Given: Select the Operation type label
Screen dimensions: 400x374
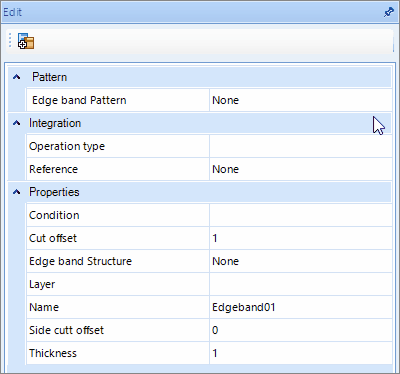Looking at the screenshot, I should click(67, 146).
